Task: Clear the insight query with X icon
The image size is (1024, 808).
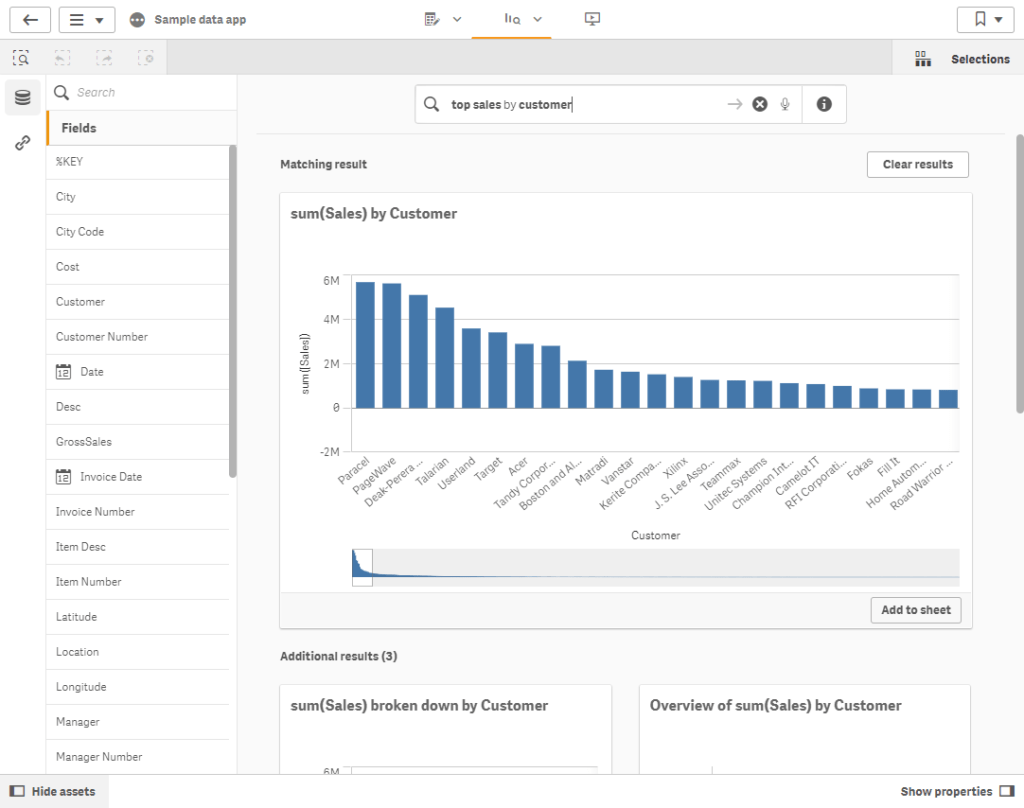Action: point(760,104)
